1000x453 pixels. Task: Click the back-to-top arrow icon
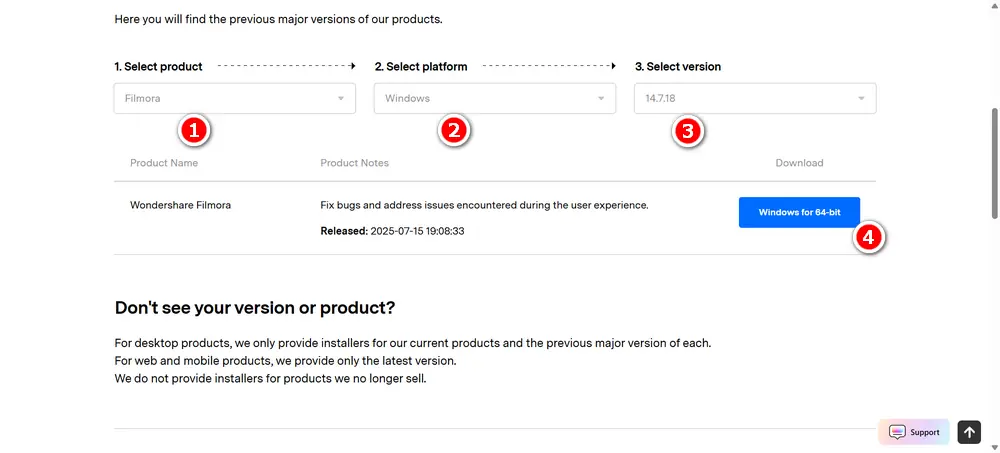[x=969, y=432]
